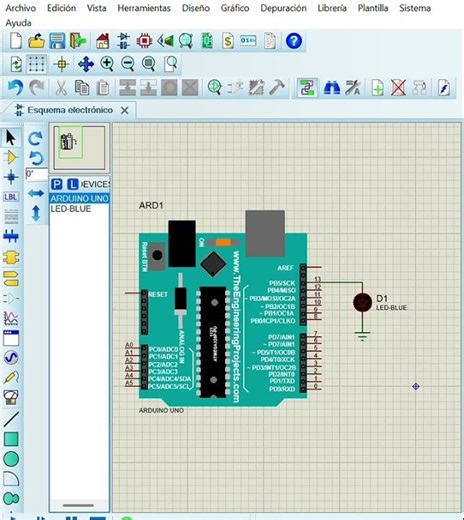Click the Cut scissors icon
This screenshot has height=520, width=464.
coord(61,88)
